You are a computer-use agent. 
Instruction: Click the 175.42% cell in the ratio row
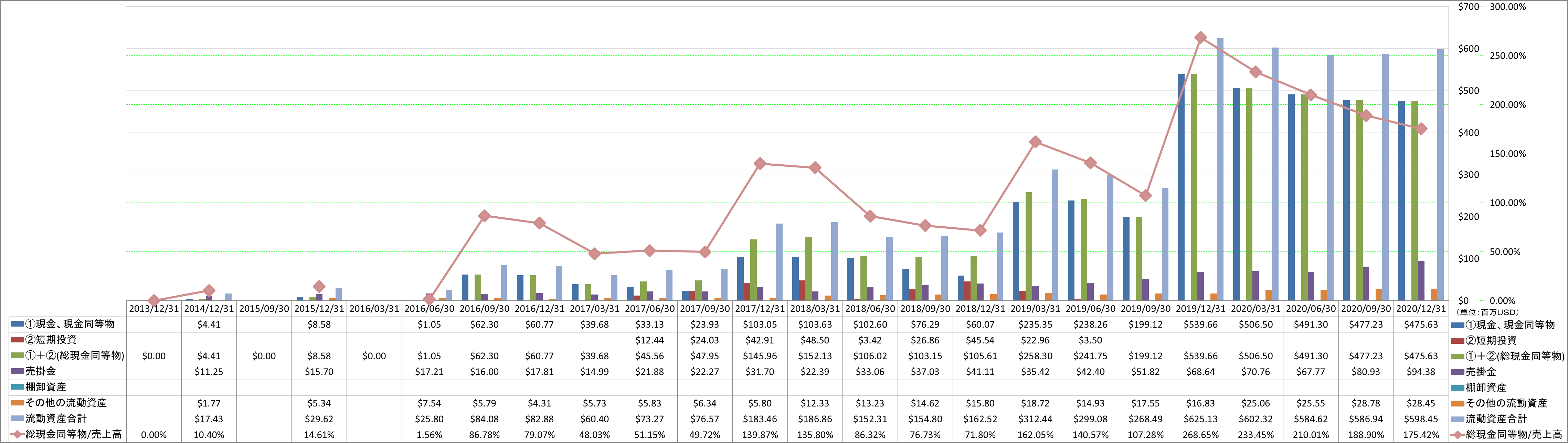point(1421,435)
